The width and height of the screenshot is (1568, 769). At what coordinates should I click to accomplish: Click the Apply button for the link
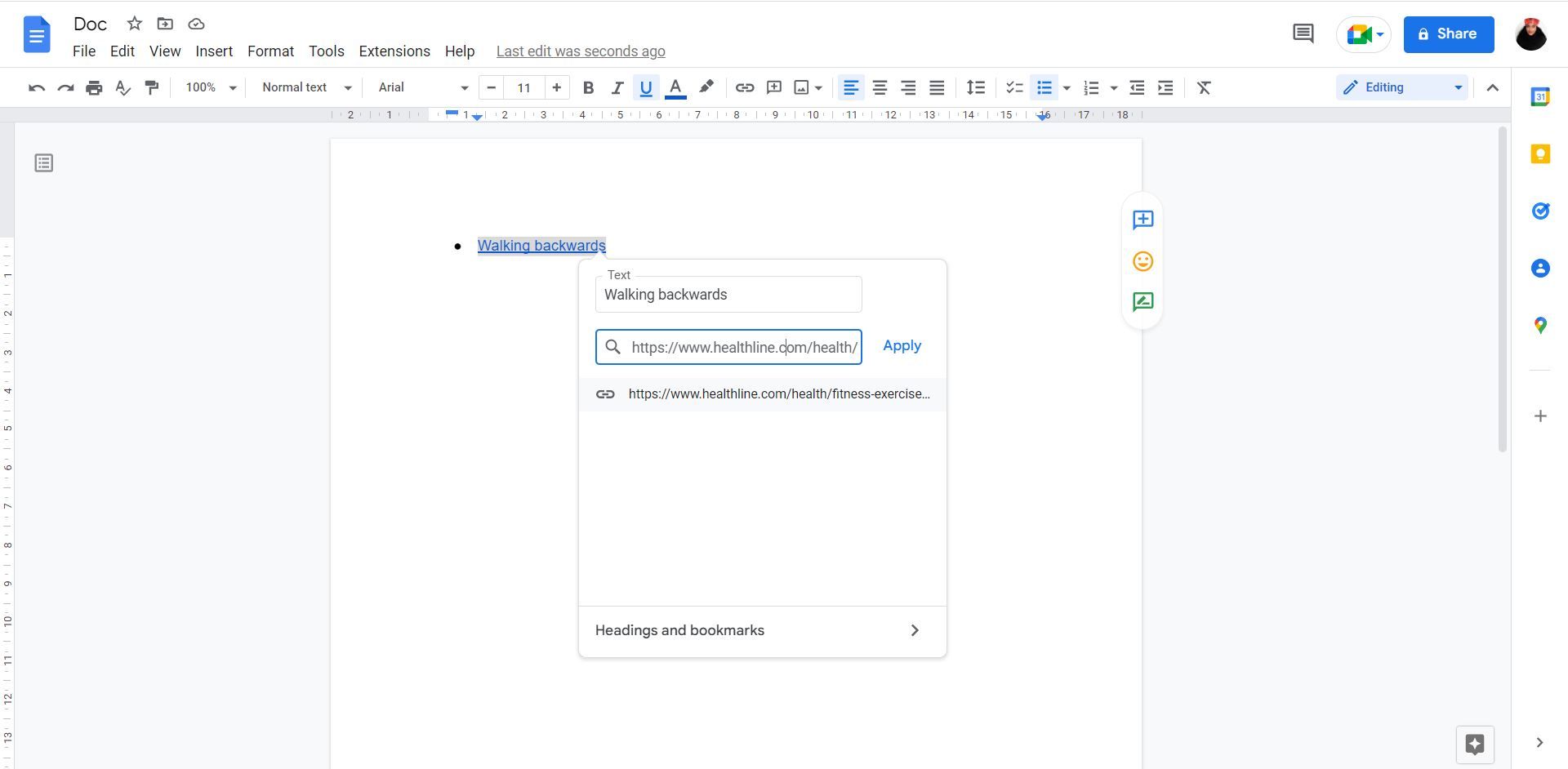901,345
